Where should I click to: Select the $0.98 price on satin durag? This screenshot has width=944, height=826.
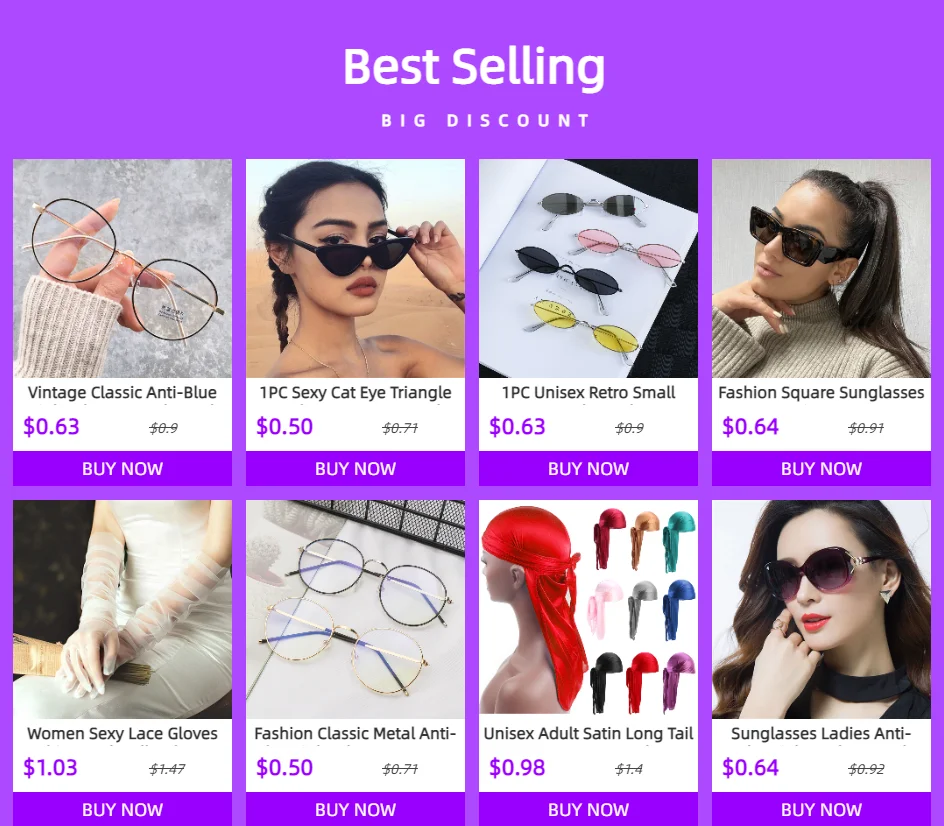click(517, 768)
